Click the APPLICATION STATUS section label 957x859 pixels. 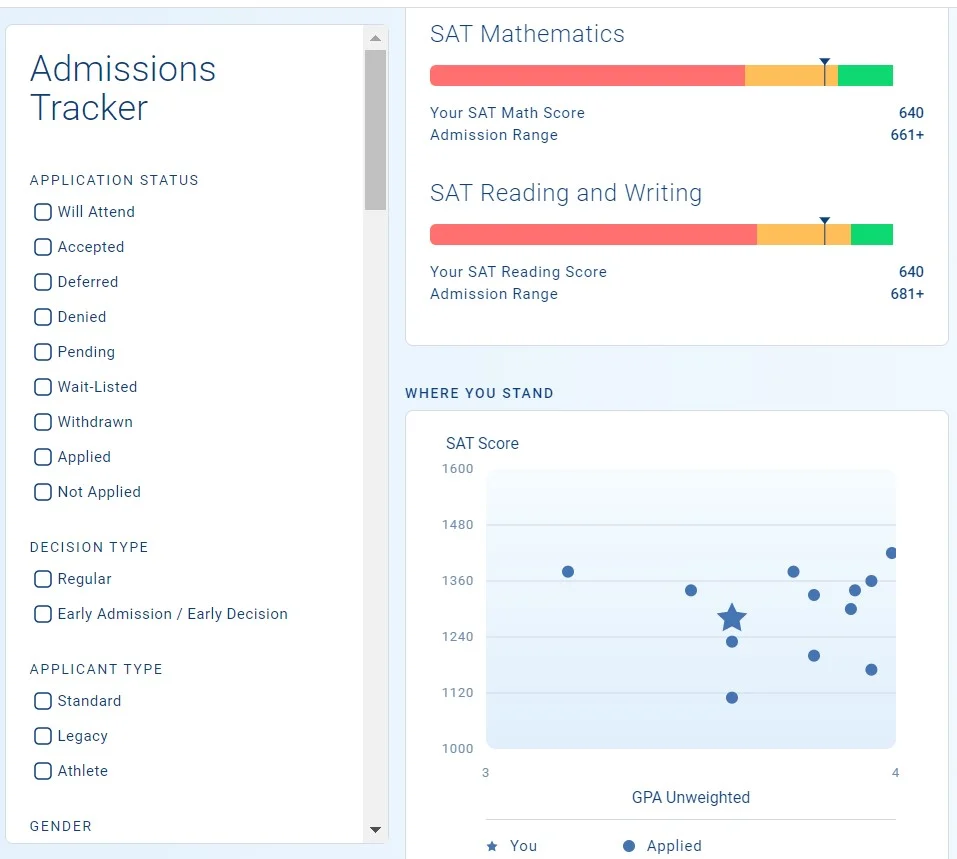(x=114, y=180)
